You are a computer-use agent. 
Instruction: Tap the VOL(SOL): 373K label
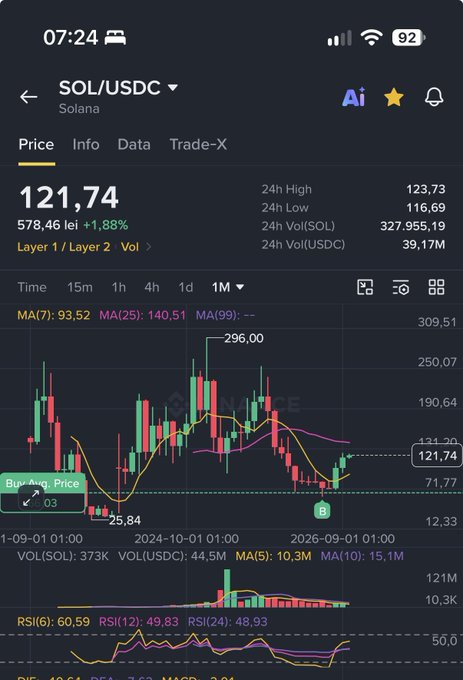point(63,556)
